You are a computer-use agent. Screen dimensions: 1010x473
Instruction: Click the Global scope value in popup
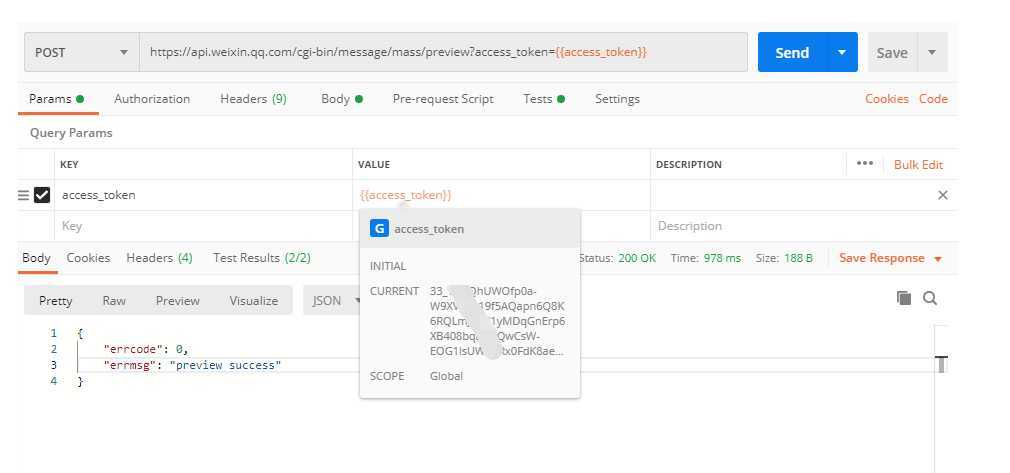coord(446,376)
